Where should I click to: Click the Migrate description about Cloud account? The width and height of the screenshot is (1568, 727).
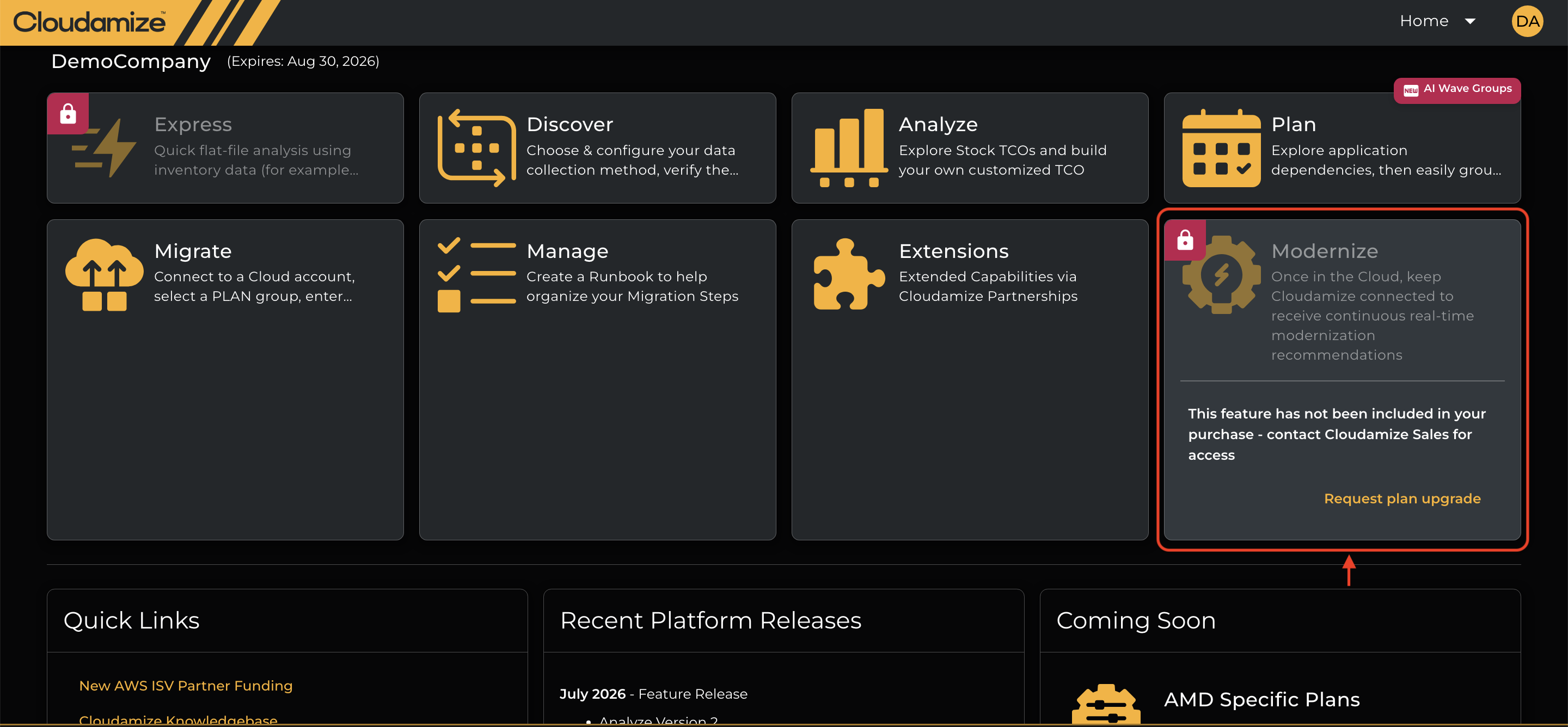click(254, 287)
